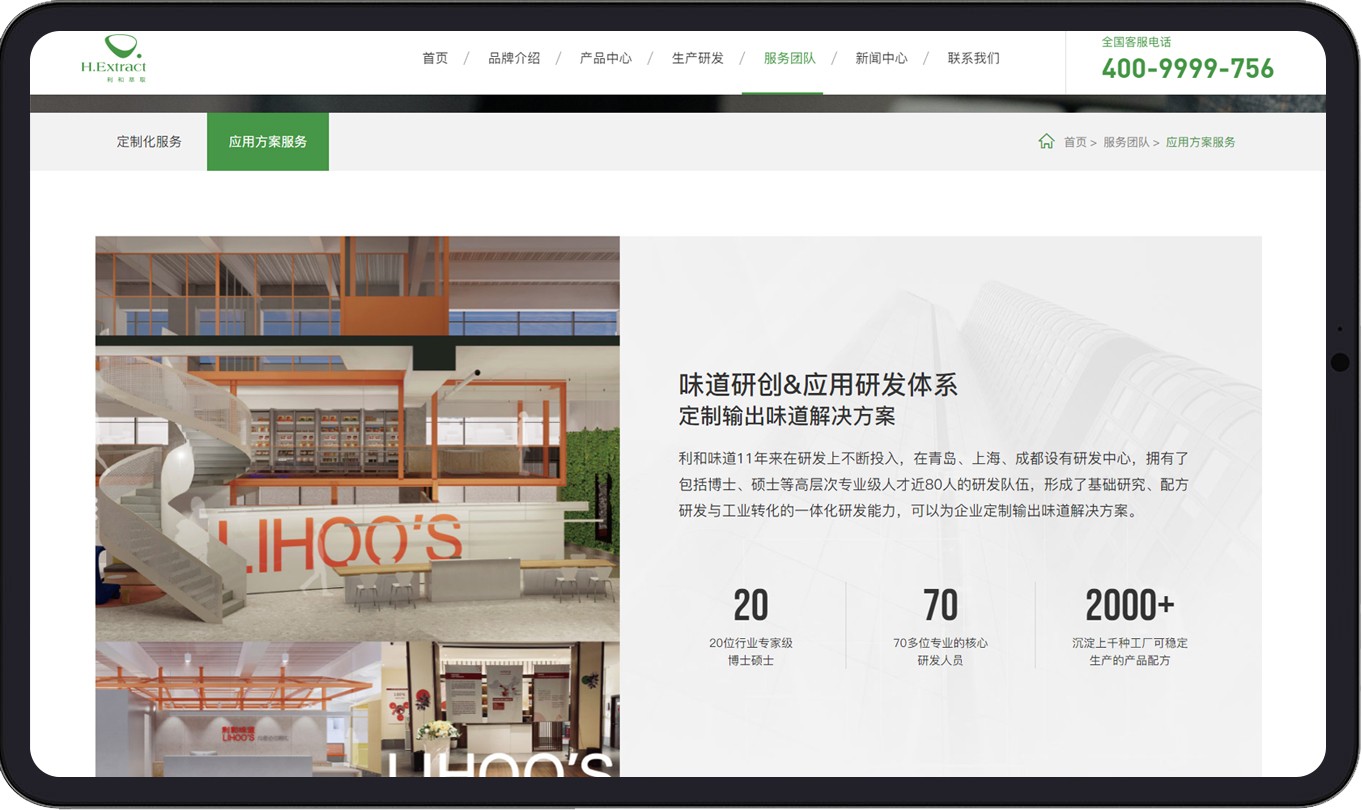Go to 产品中心 in navigation
The height and width of the screenshot is (810, 1362).
[606, 59]
